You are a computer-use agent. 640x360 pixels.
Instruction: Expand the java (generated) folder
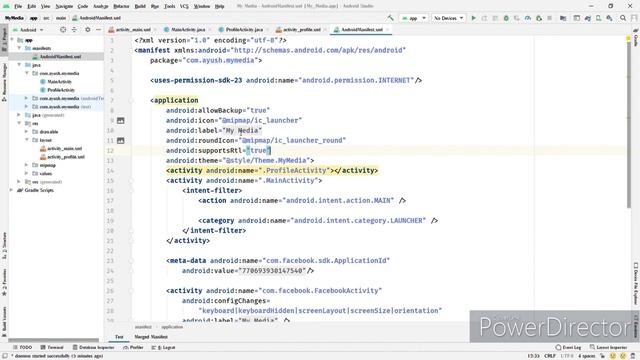pos(19,115)
